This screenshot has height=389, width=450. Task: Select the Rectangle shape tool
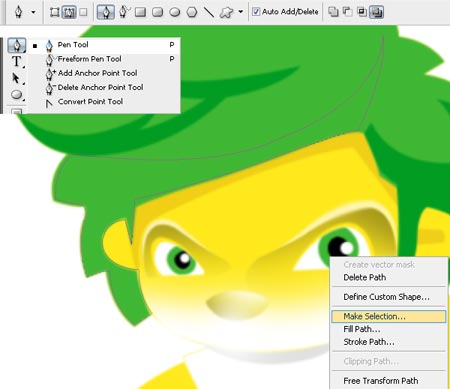pos(141,12)
